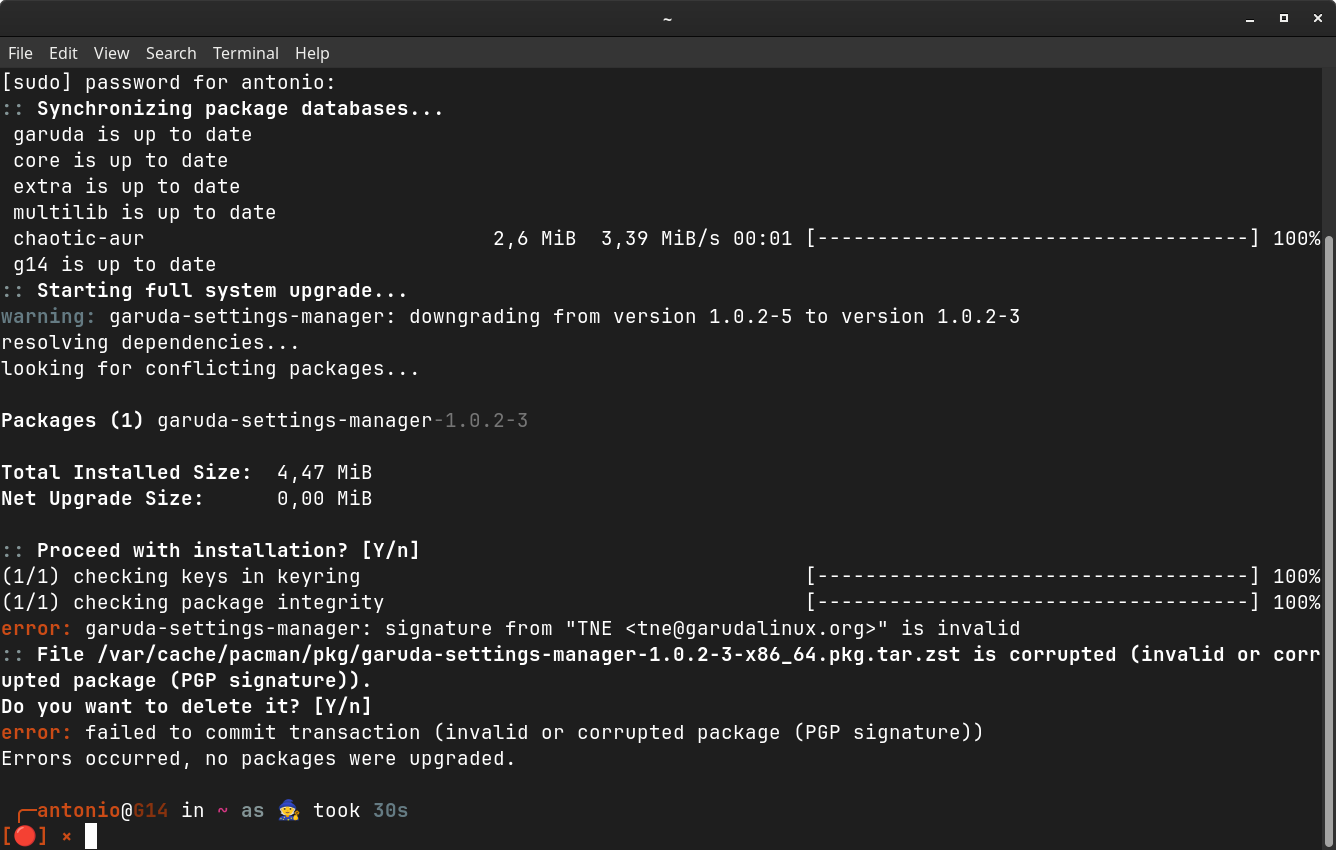
Task: Open the Search menu
Action: pyautogui.click(x=171, y=53)
